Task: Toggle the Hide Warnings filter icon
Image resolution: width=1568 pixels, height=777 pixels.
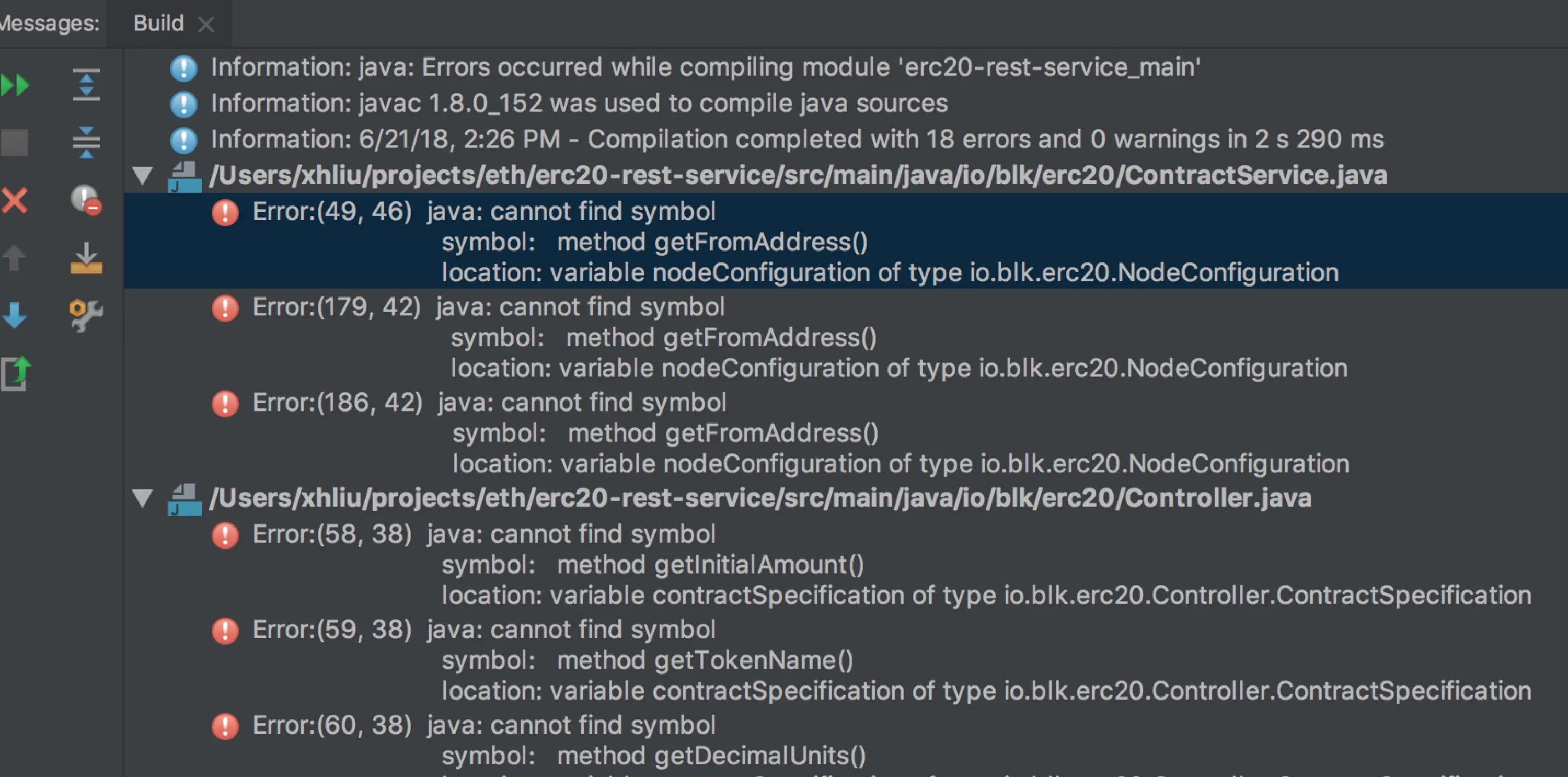Action: [x=86, y=200]
